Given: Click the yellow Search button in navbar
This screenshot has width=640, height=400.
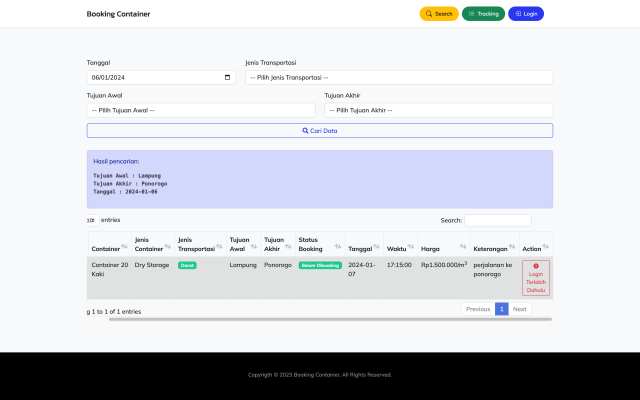Looking at the screenshot, I should pos(438,14).
